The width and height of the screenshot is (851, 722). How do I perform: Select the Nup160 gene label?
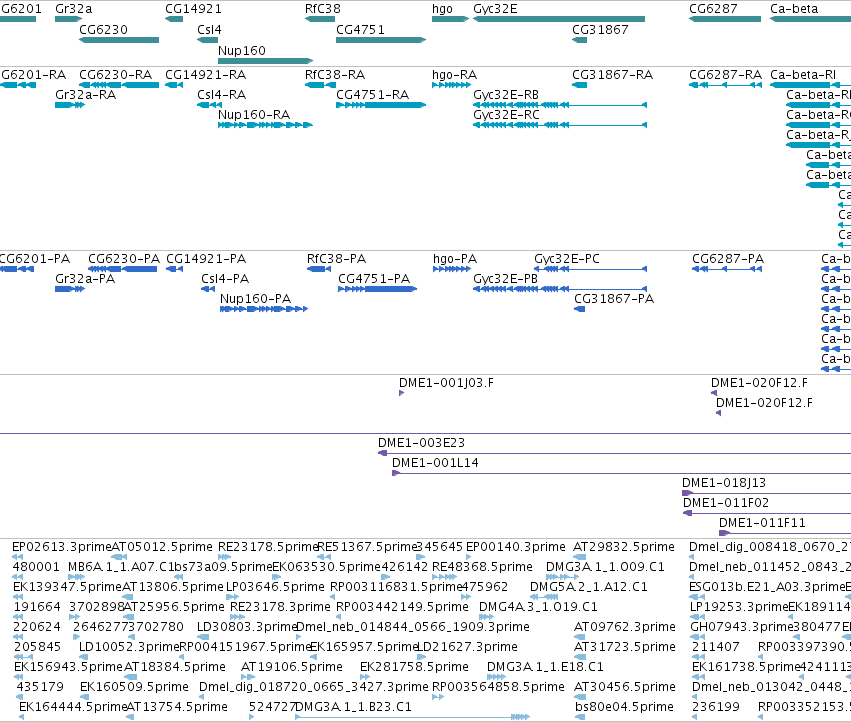click(242, 50)
